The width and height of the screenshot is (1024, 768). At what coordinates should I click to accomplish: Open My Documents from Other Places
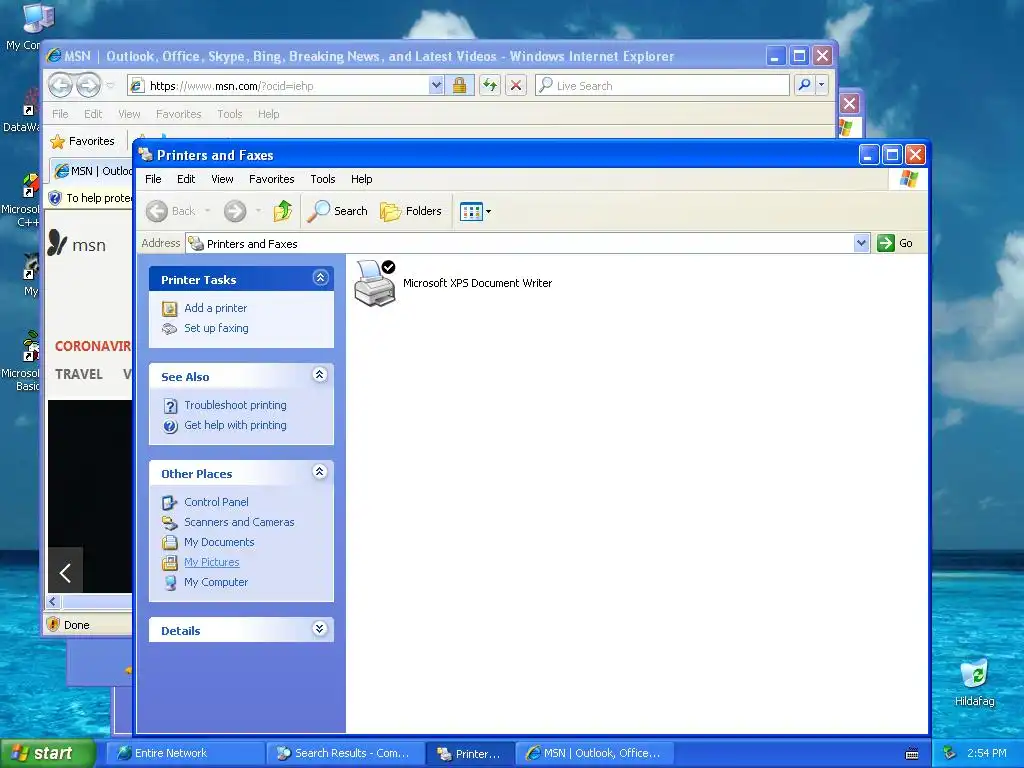point(219,542)
